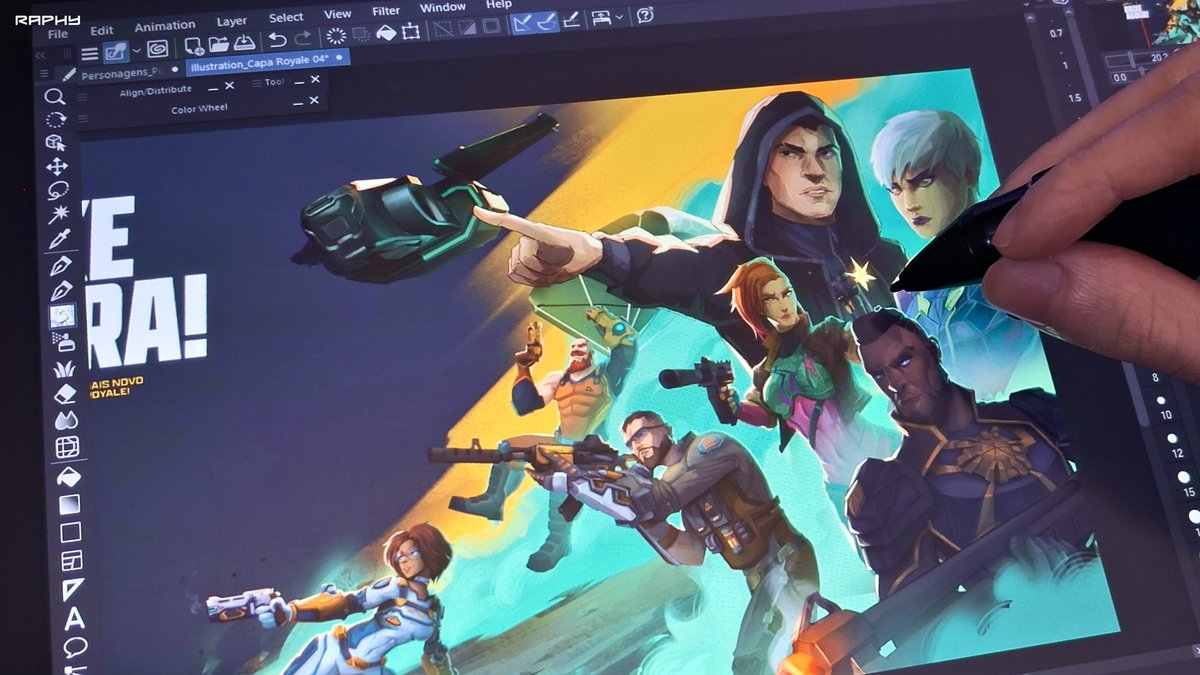Select the Pencil tool
The image size is (1200, 675).
[61, 291]
